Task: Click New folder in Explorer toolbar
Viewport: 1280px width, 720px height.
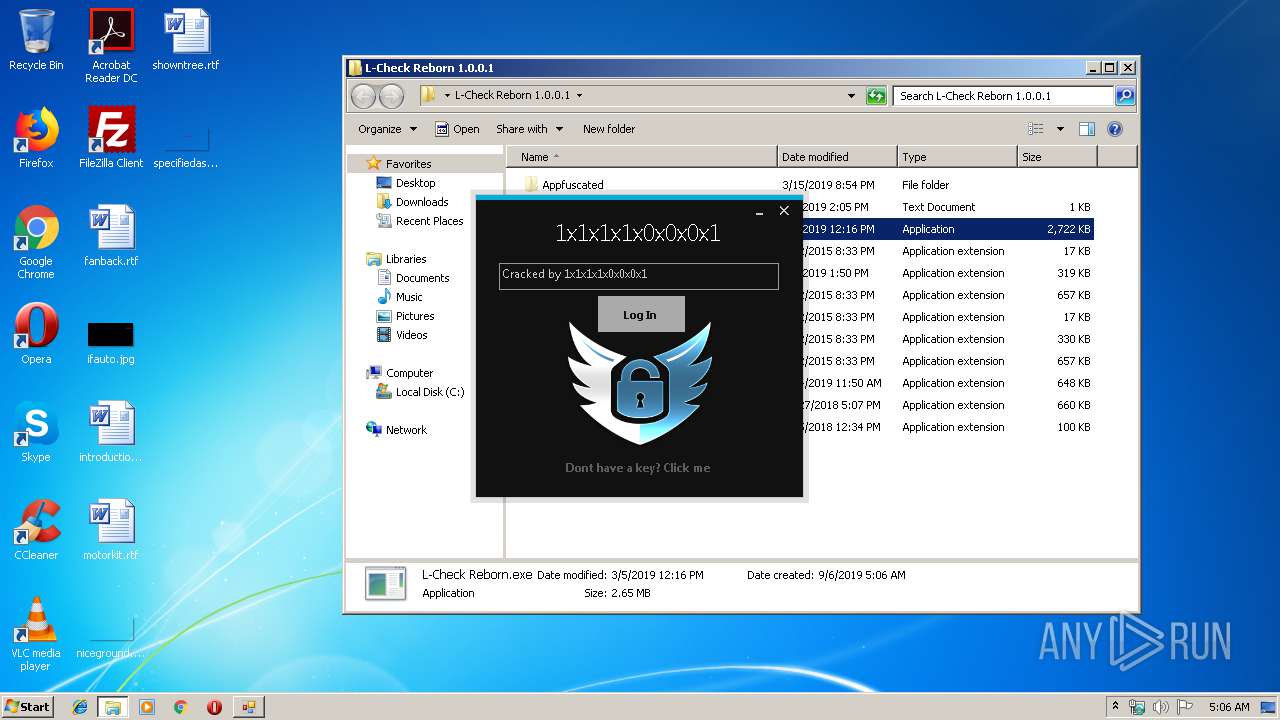Action: [609, 129]
